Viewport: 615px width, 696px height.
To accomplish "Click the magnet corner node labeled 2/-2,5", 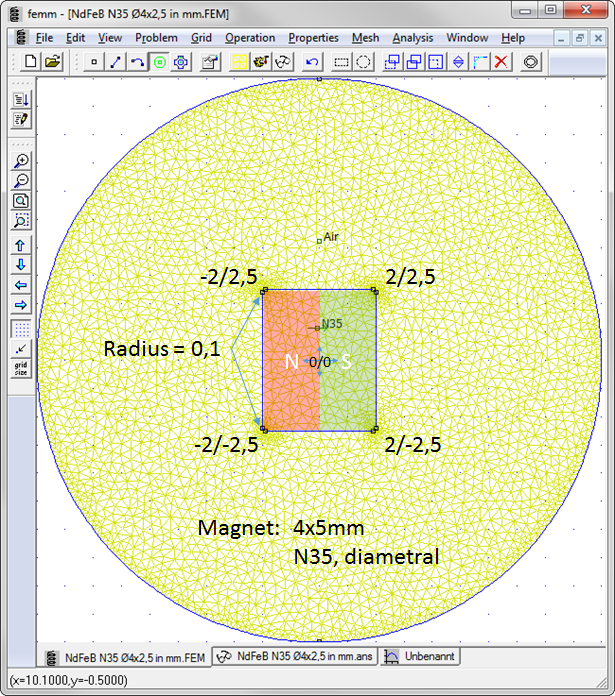I will coord(375,429).
